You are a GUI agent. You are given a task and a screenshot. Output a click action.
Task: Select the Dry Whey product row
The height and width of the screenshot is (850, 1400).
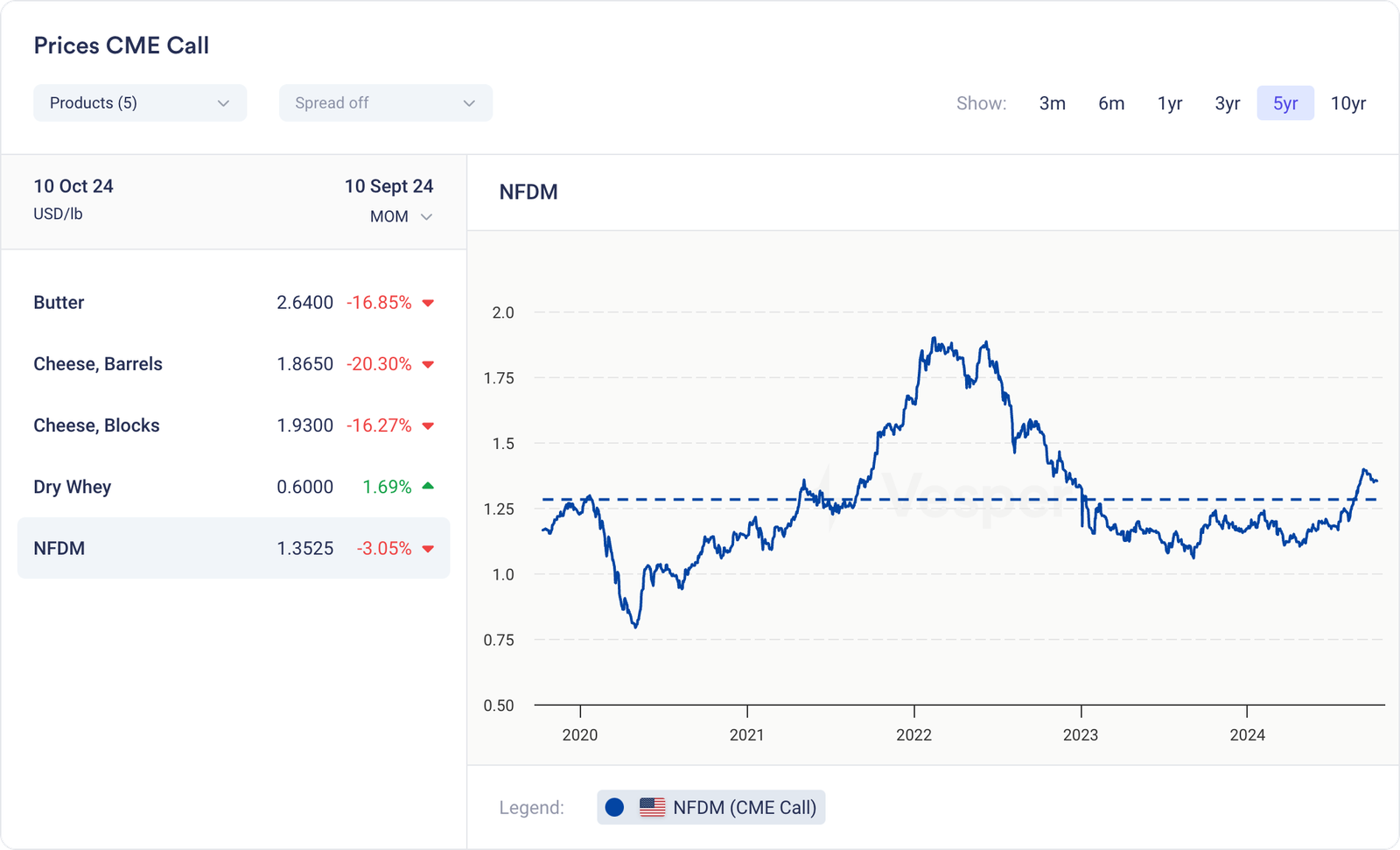pyautogui.click(x=233, y=487)
